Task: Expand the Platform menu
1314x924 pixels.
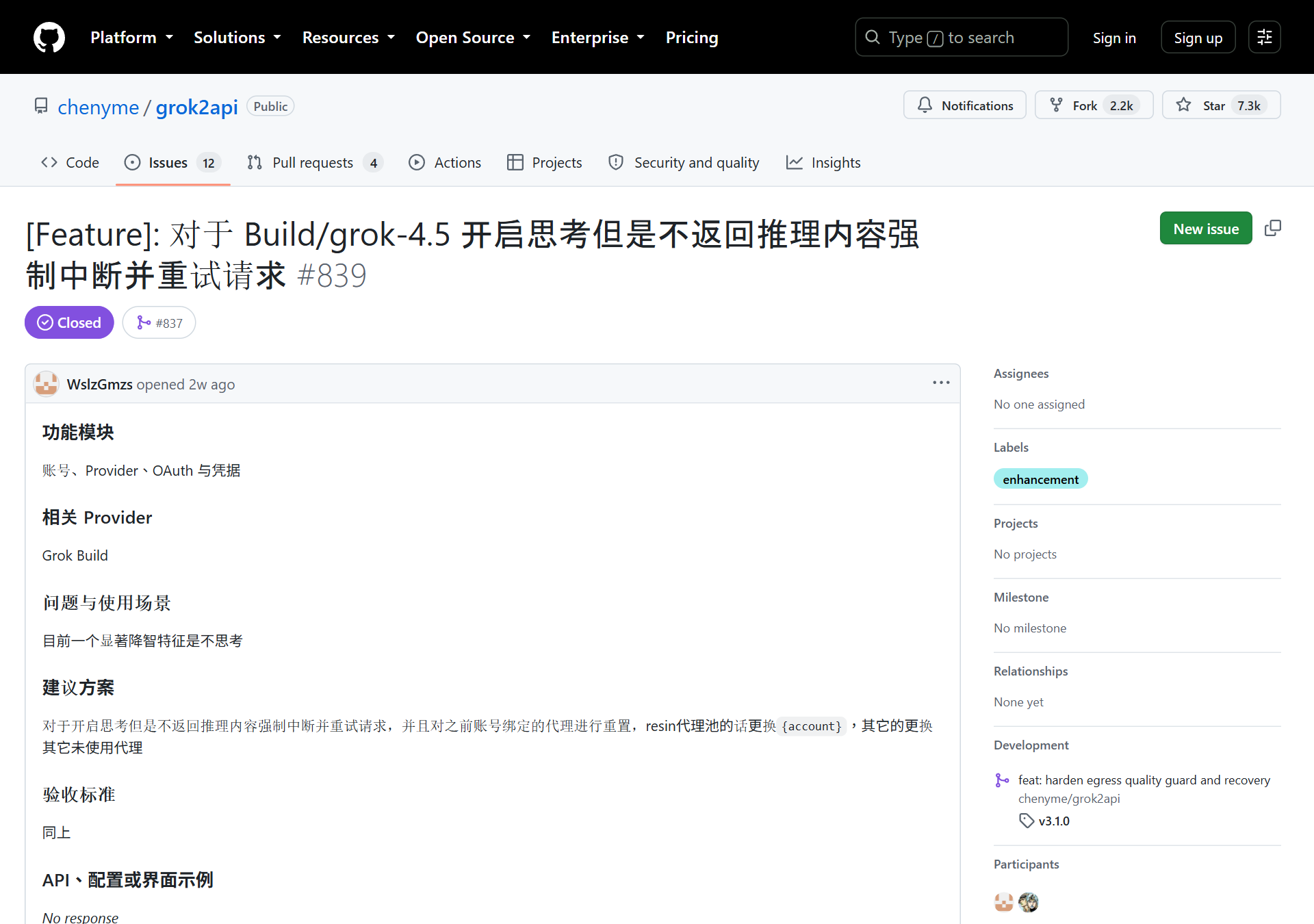Action: click(x=131, y=38)
